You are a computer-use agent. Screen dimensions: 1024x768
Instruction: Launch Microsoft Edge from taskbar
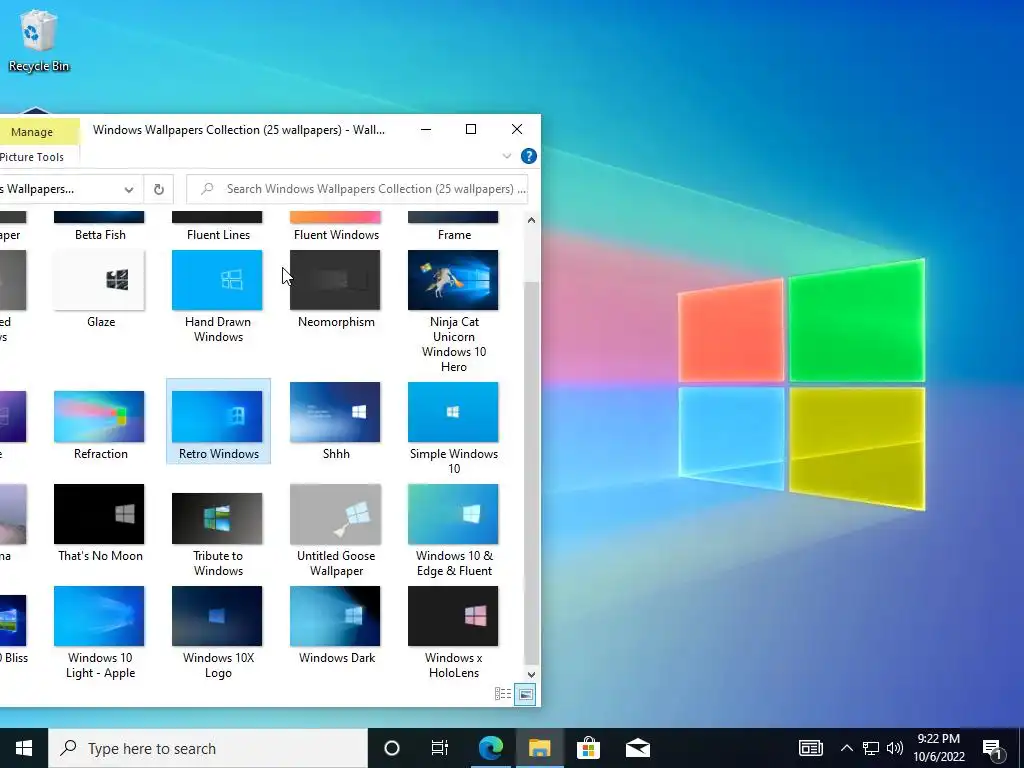(x=490, y=748)
